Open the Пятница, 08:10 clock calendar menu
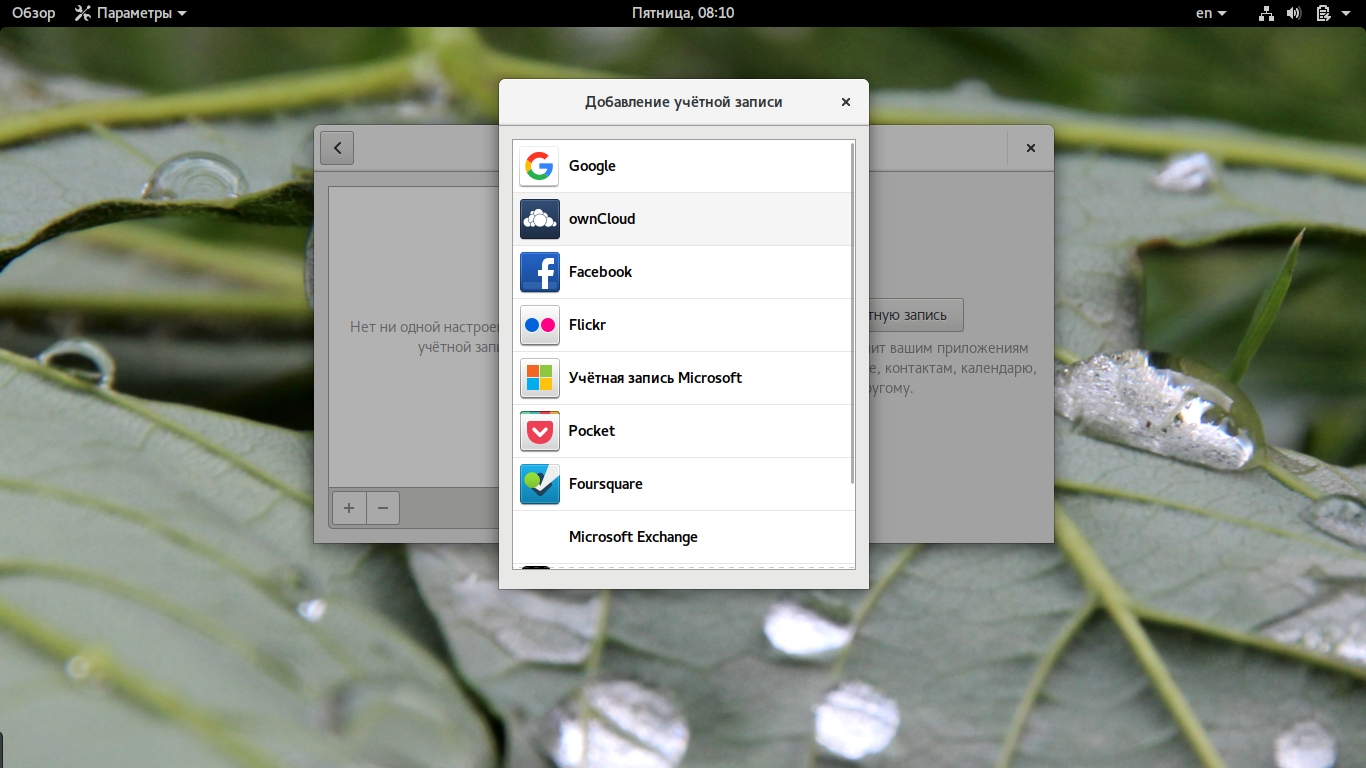 [x=683, y=13]
